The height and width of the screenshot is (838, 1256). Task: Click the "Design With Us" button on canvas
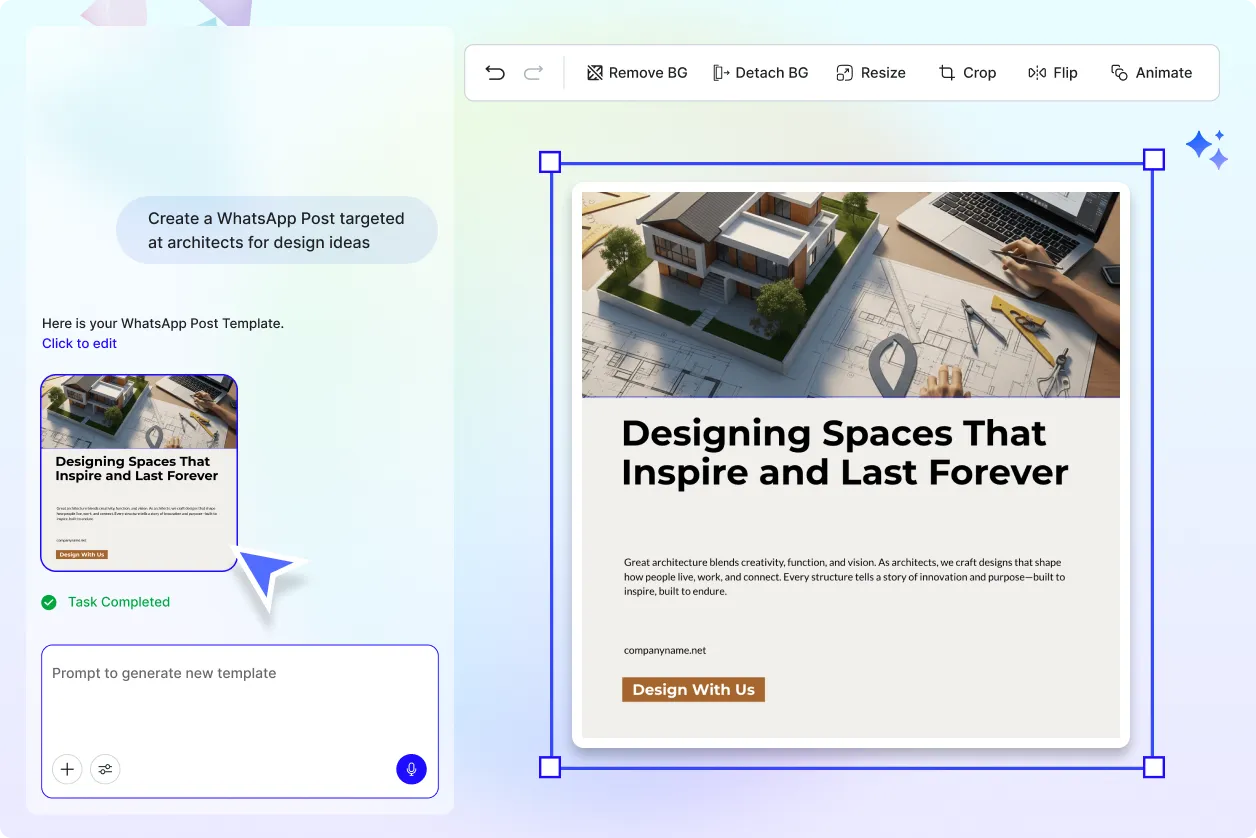coord(693,689)
